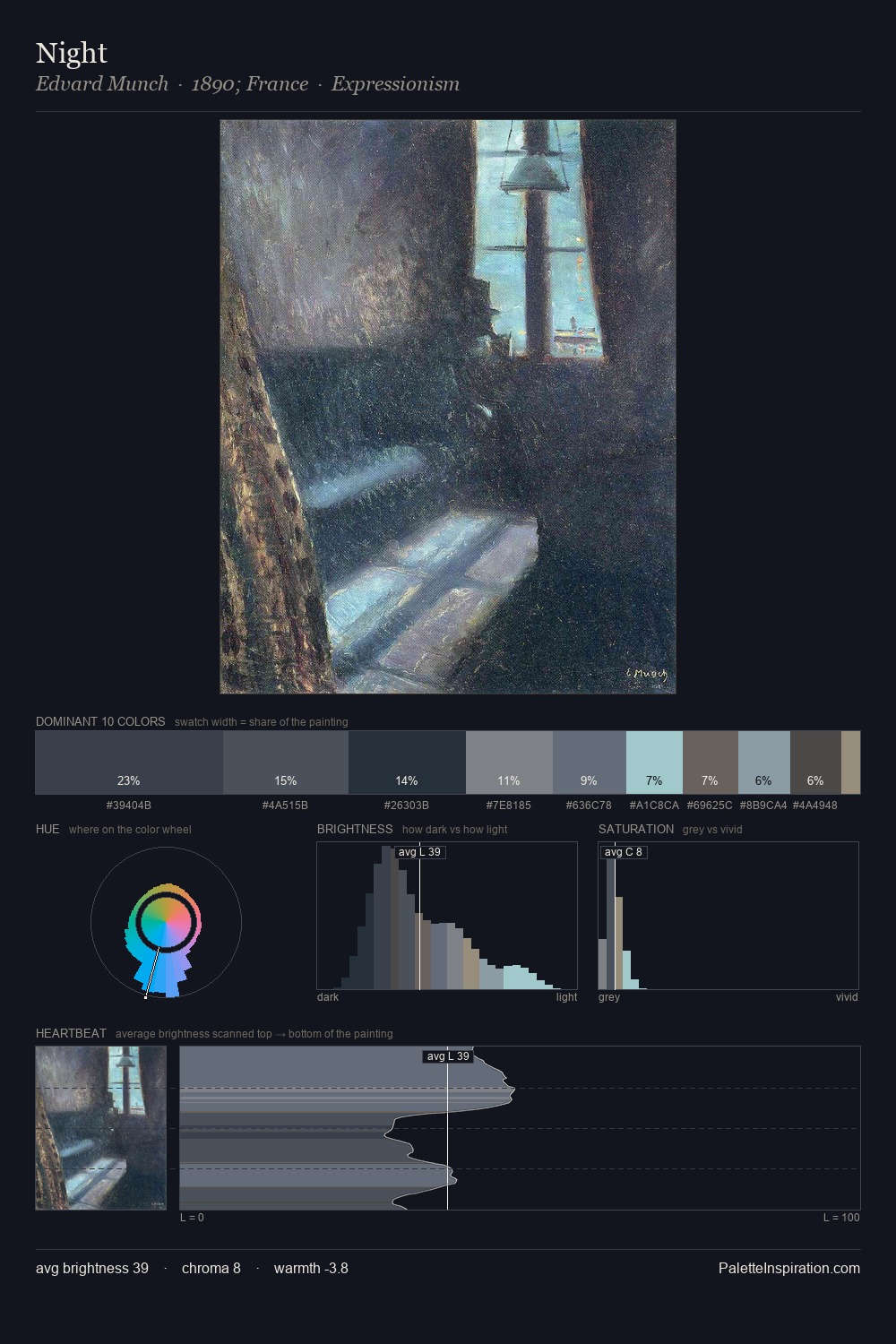Click the 'avg C 8' saturation label
The width and height of the screenshot is (896, 1344).
624,852
